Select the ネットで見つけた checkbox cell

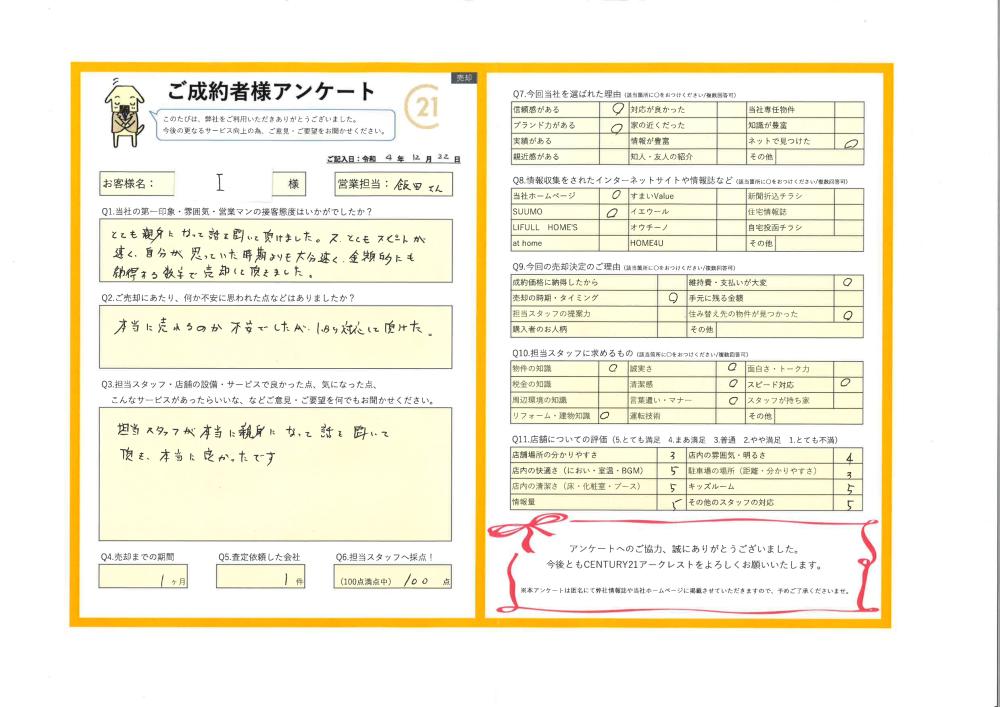coord(849,142)
